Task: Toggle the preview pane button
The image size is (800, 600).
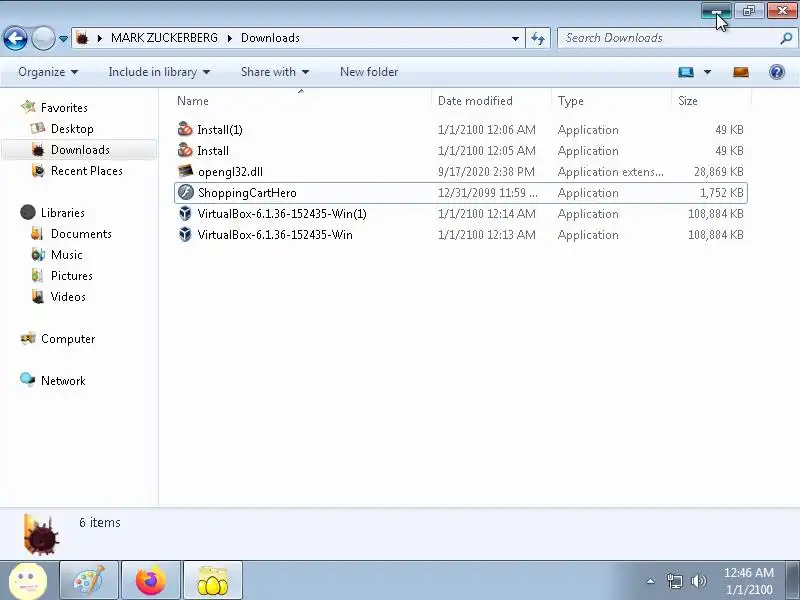Action: point(741,72)
